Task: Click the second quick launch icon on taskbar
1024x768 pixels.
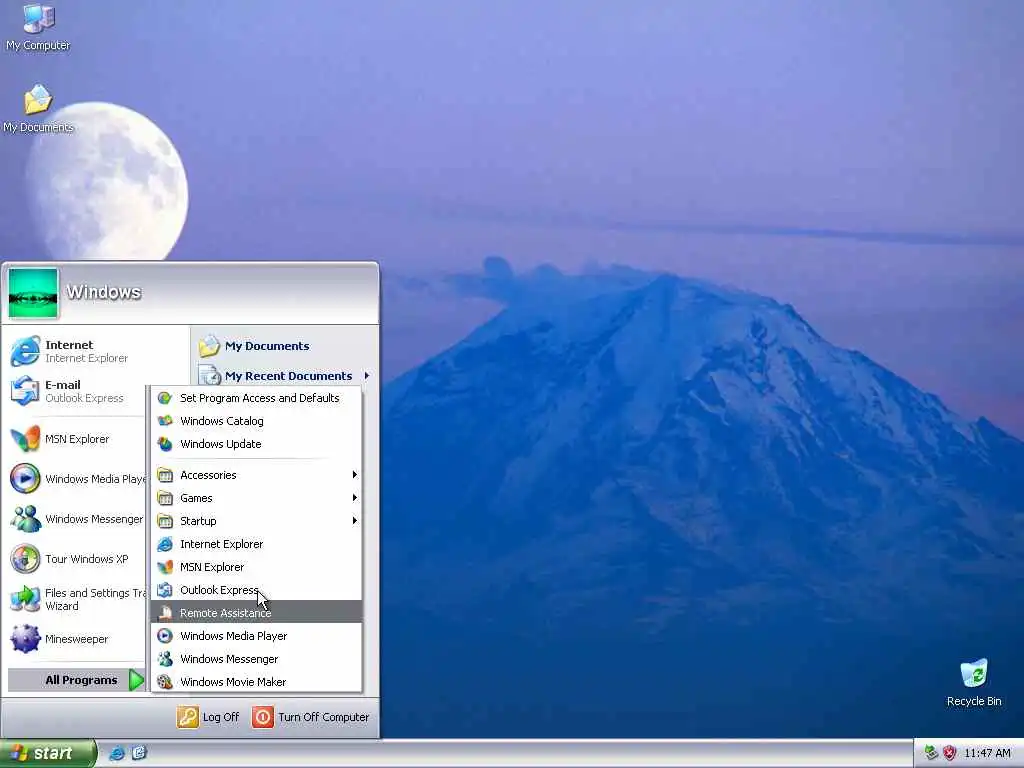Action: pos(139,753)
